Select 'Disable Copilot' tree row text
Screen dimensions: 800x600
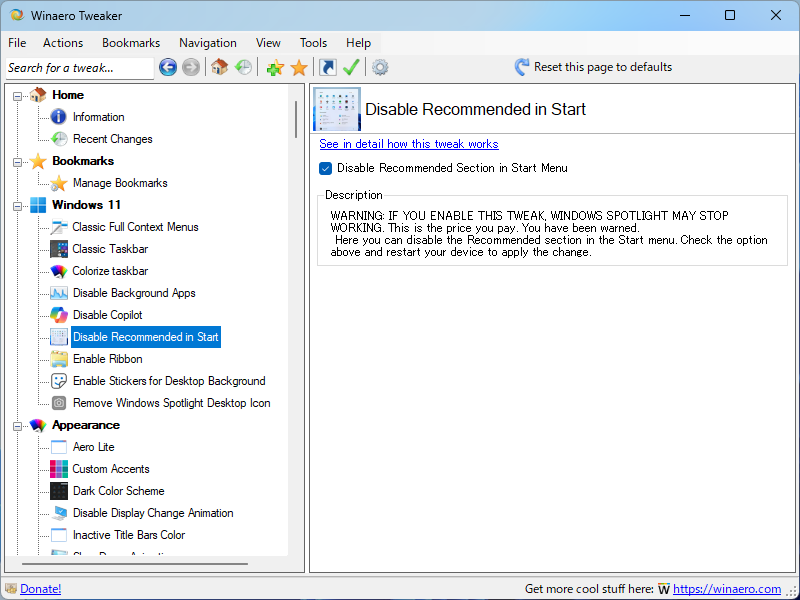(x=108, y=315)
